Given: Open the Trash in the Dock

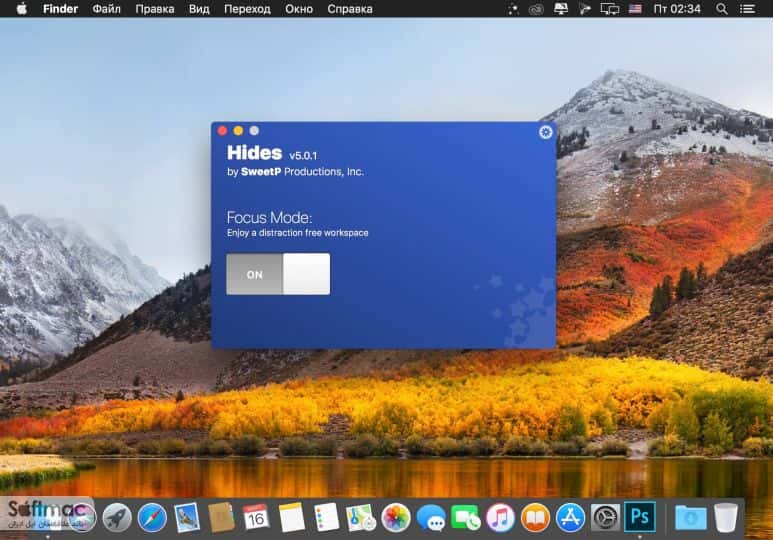Looking at the screenshot, I should pyautogui.click(x=726, y=517).
